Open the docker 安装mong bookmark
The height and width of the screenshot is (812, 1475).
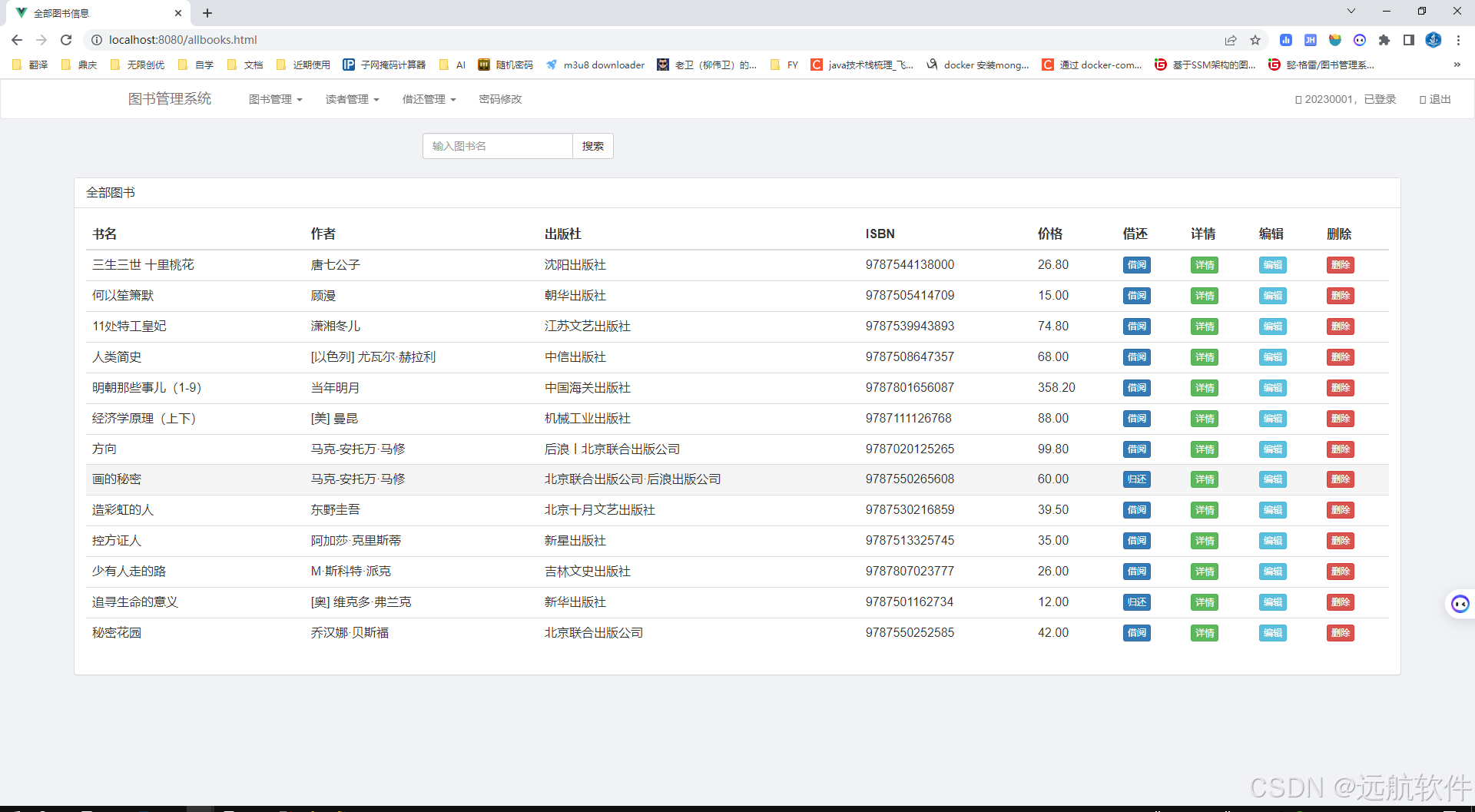(x=986, y=65)
